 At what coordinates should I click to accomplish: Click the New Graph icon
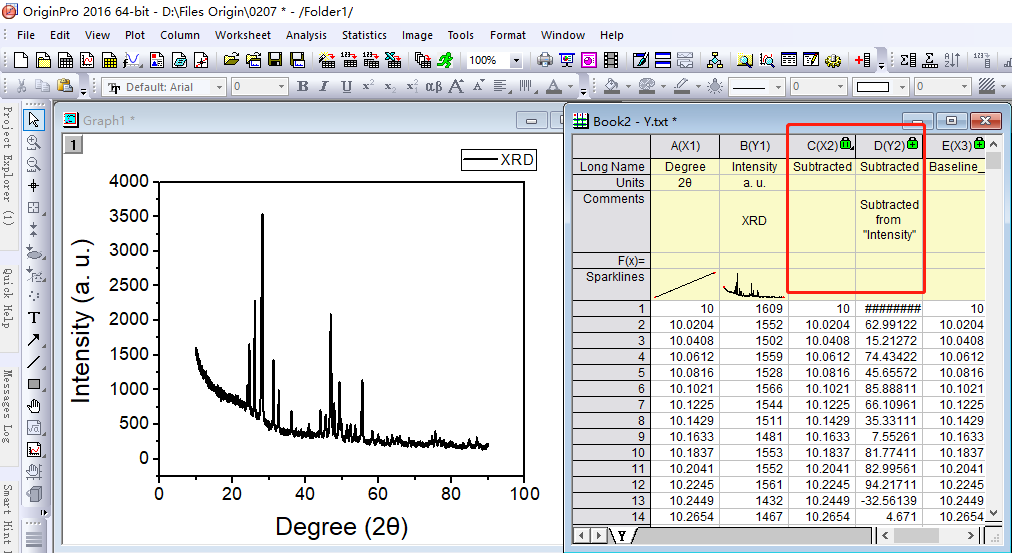(88, 61)
